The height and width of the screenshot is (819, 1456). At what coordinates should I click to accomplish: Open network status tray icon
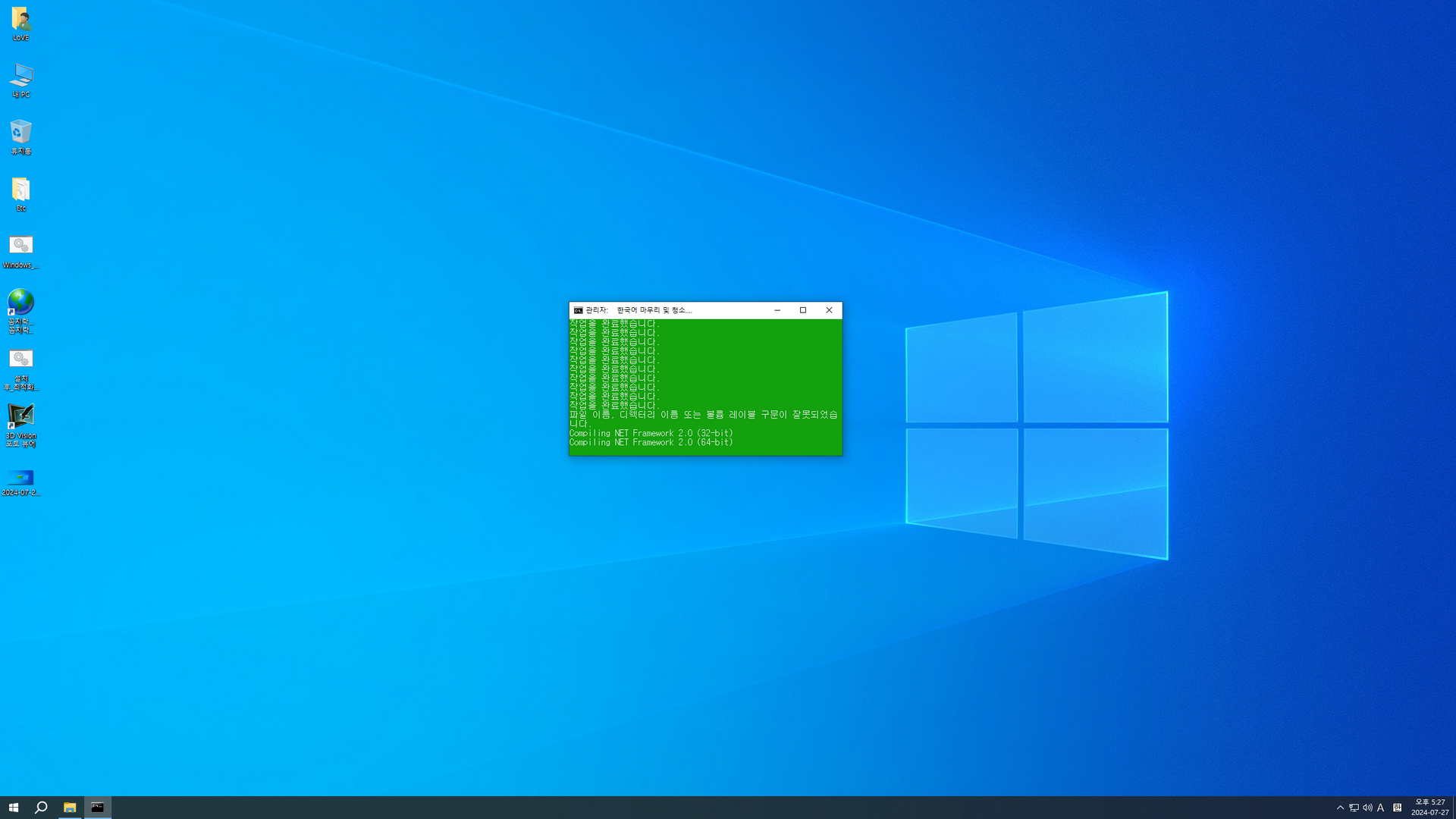pyautogui.click(x=1354, y=808)
